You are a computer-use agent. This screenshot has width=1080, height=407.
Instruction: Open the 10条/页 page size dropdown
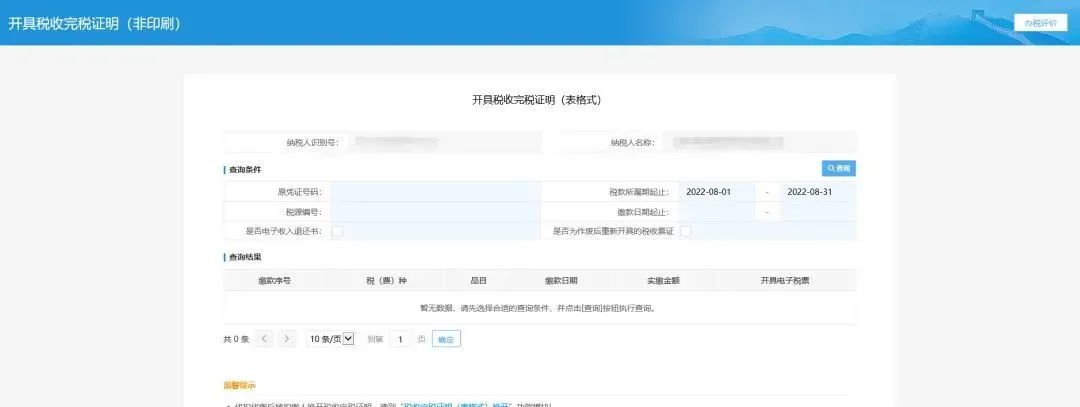pyautogui.click(x=331, y=339)
